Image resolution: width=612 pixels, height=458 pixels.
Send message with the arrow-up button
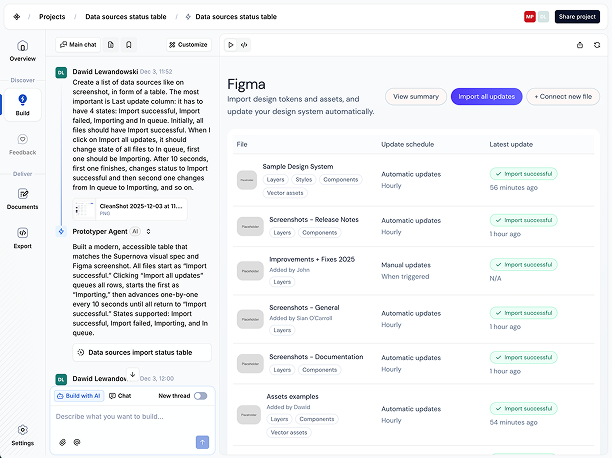tap(202, 442)
